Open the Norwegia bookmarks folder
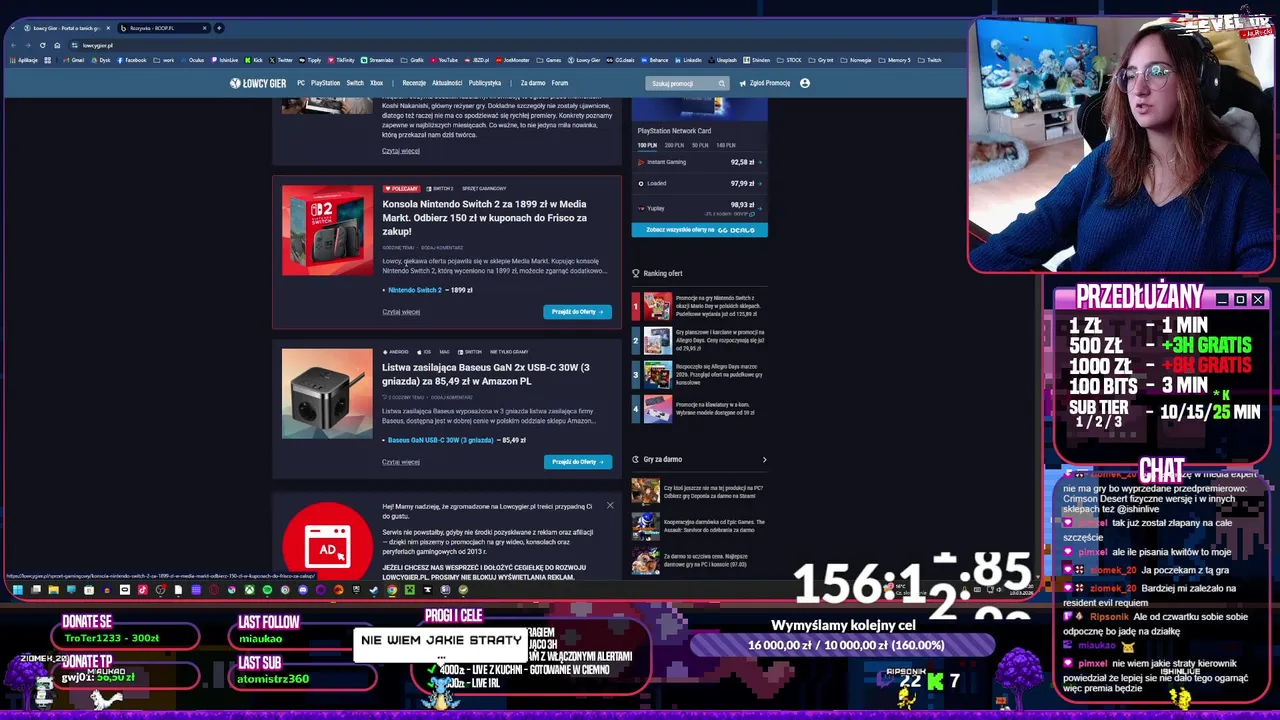The width and height of the screenshot is (1280, 720). [x=857, y=60]
